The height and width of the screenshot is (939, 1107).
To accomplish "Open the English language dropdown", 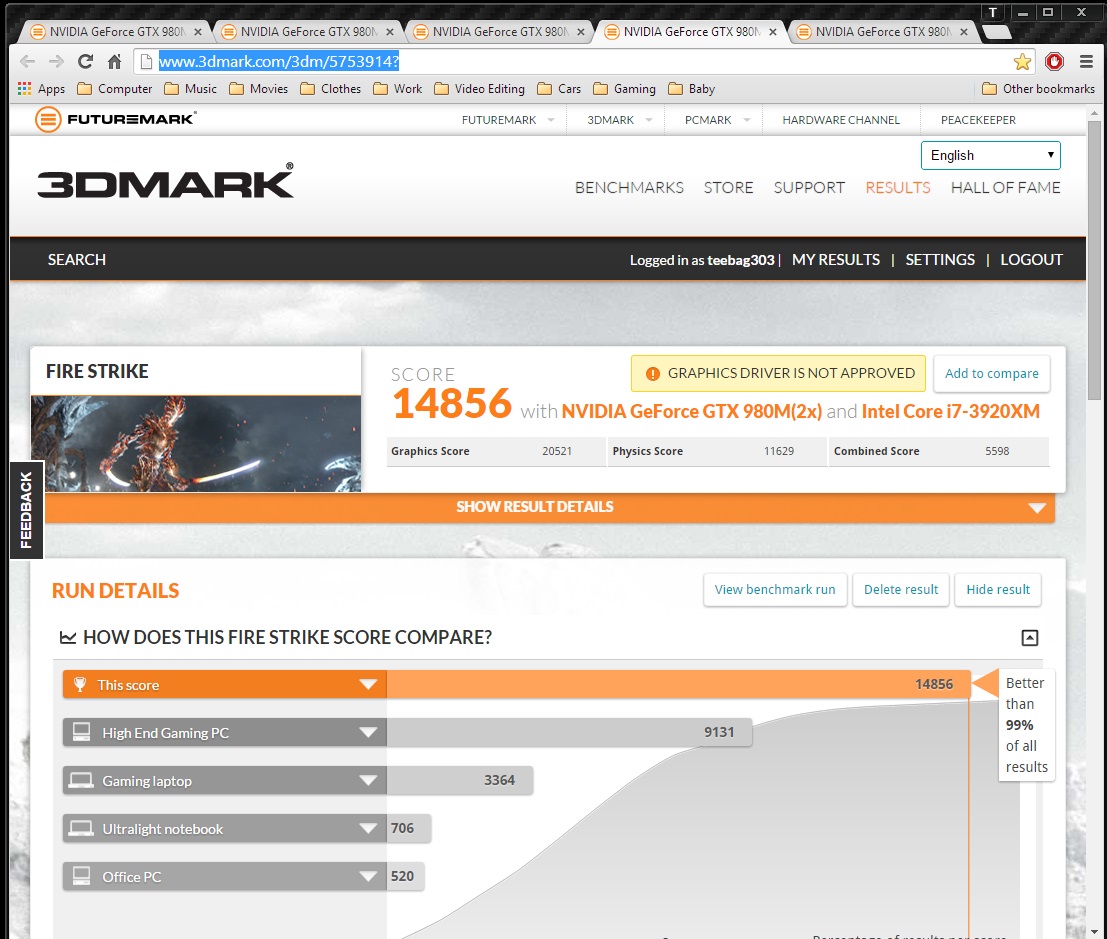I will coord(991,155).
